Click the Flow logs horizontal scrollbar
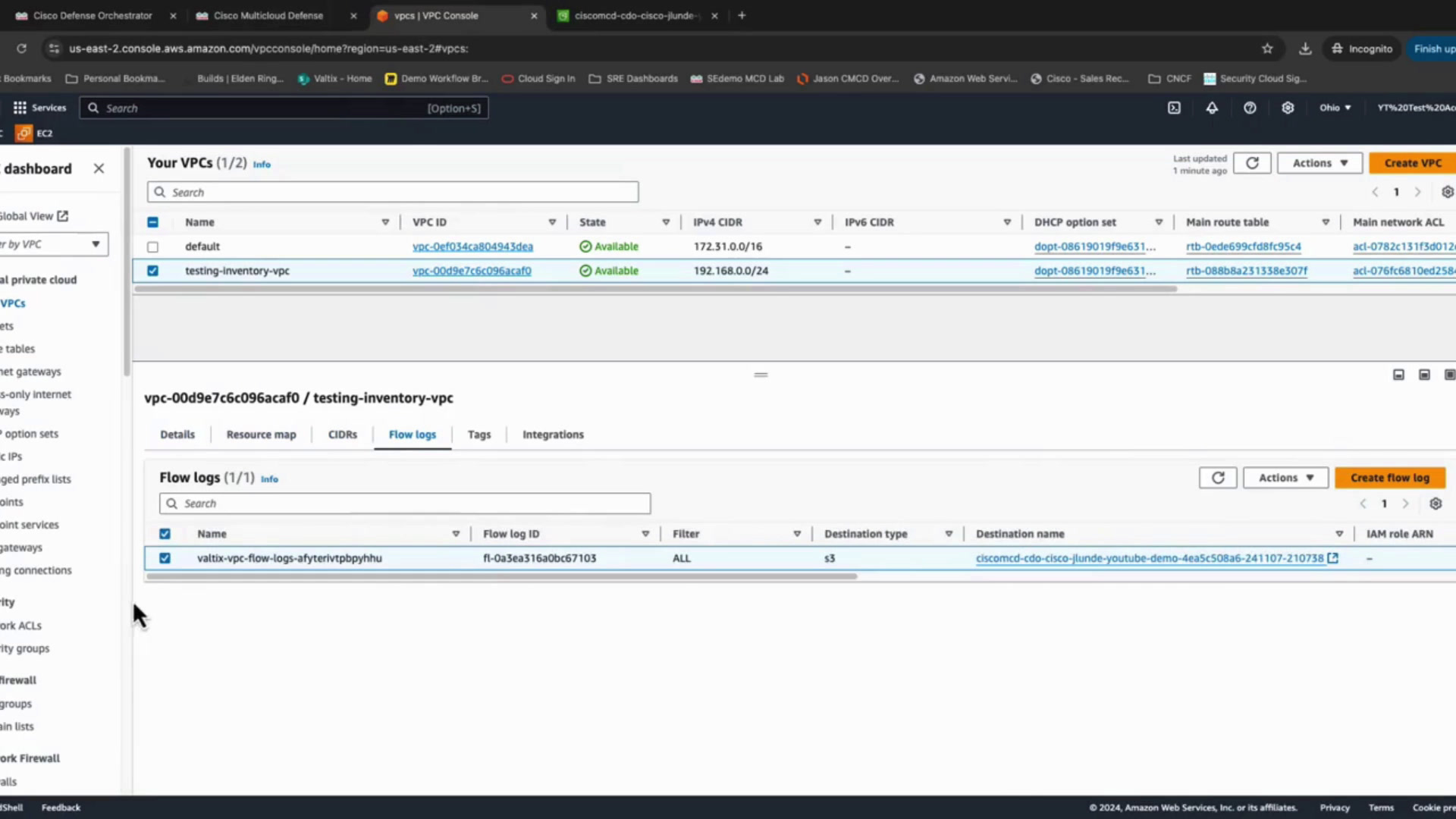Image resolution: width=1456 pixels, height=819 pixels. (x=501, y=577)
